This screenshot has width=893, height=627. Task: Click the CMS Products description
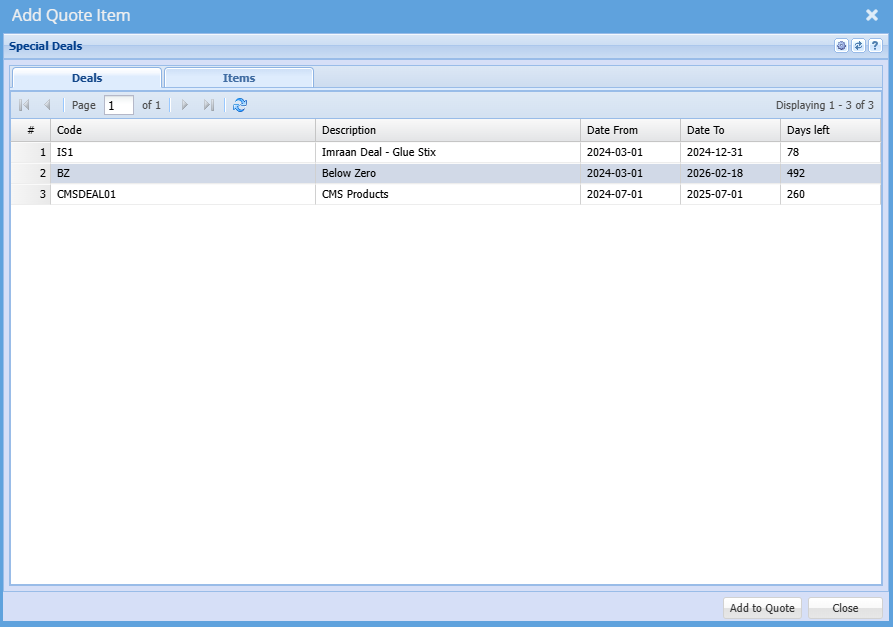tap(355, 194)
